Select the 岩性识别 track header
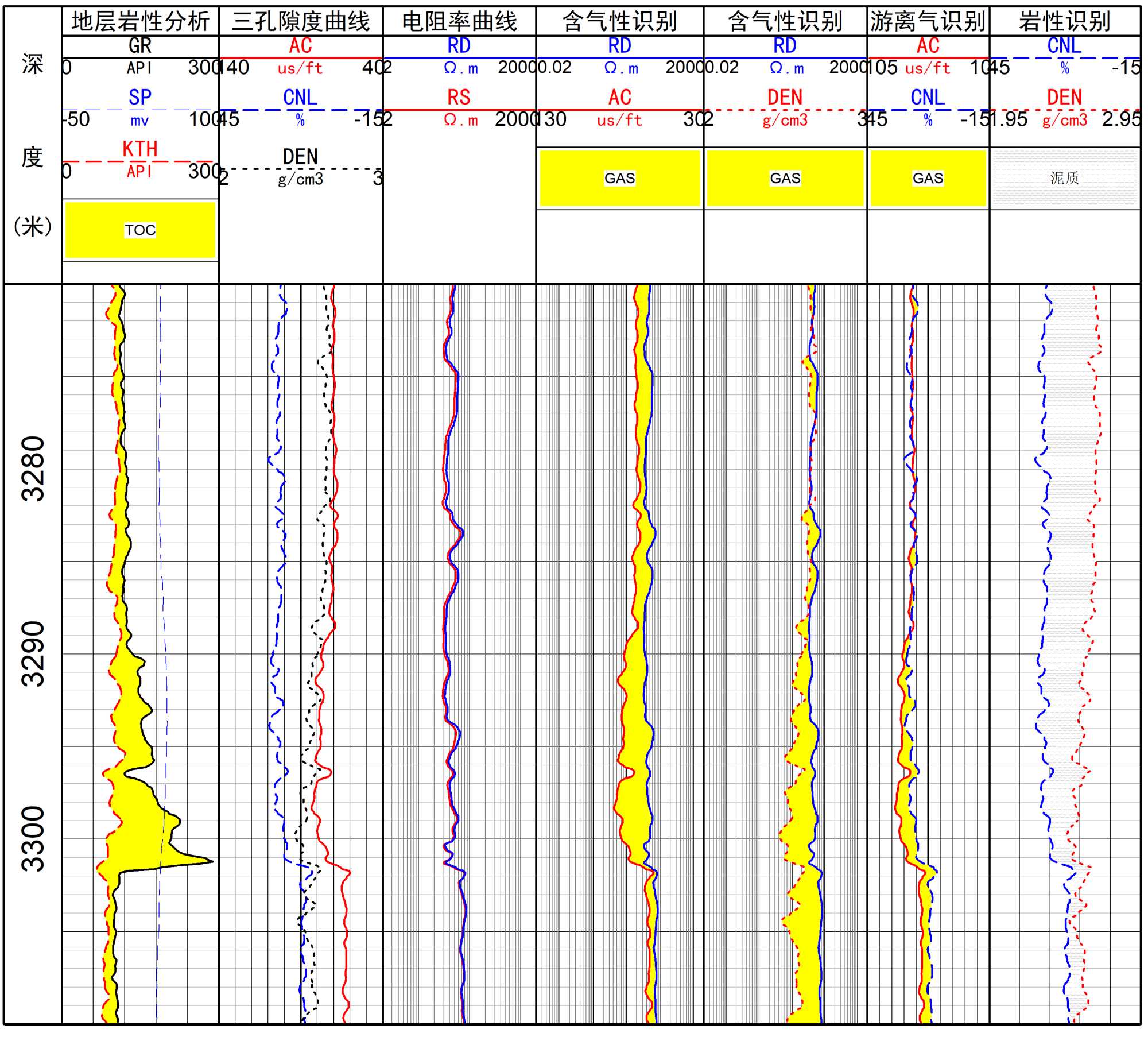This screenshot has width=1148, height=1037. pyautogui.click(x=1065, y=22)
